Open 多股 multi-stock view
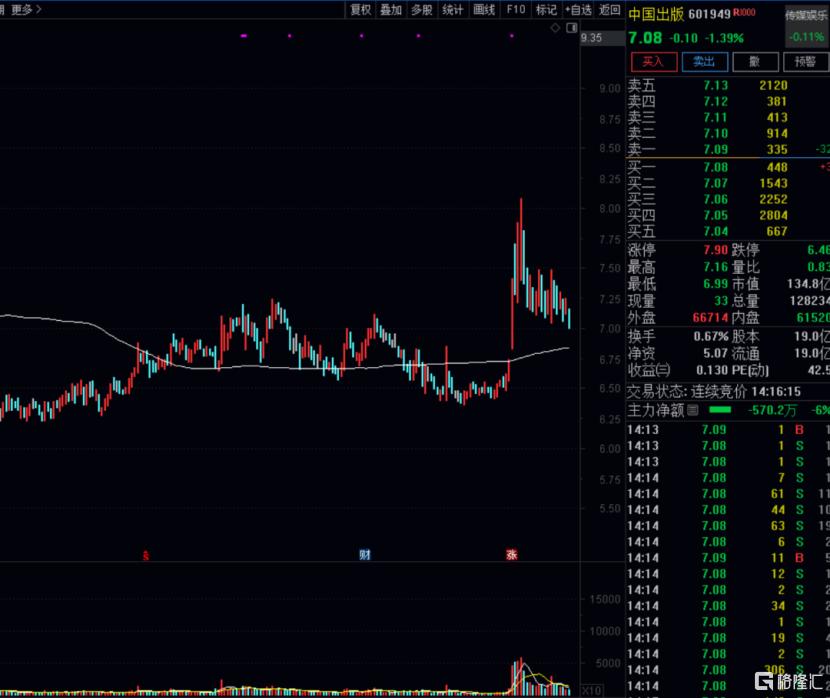Viewport: 830px width, 698px height. click(x=421, y=10)
